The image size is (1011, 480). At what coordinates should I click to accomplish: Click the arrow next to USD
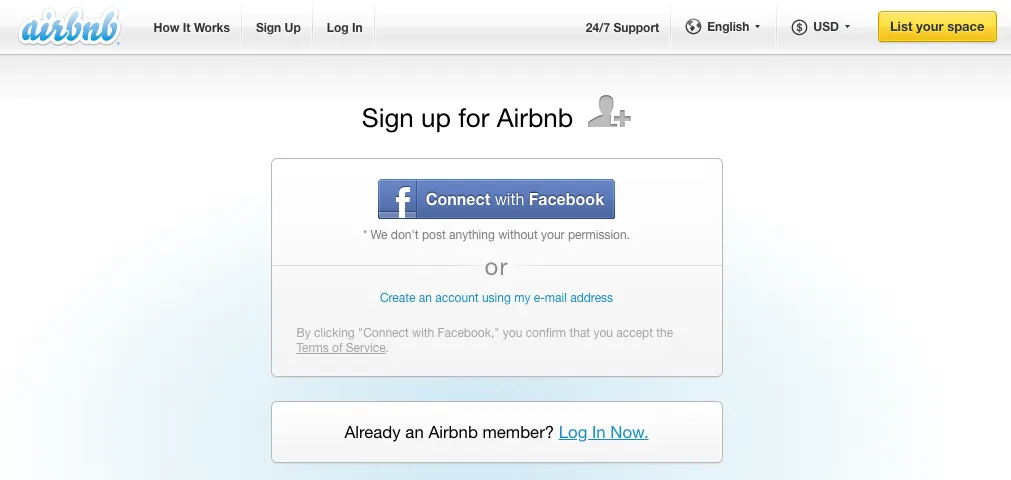[848, 27]
